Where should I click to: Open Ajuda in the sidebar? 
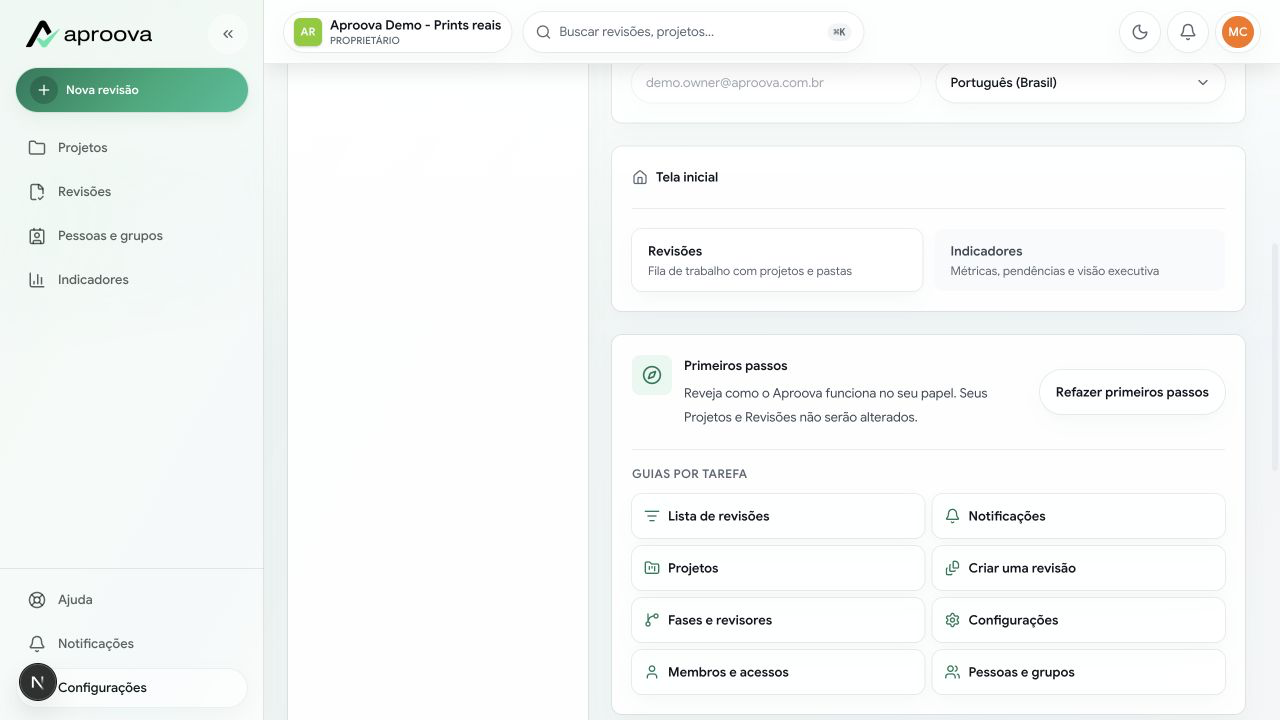[x=132, y=600]
